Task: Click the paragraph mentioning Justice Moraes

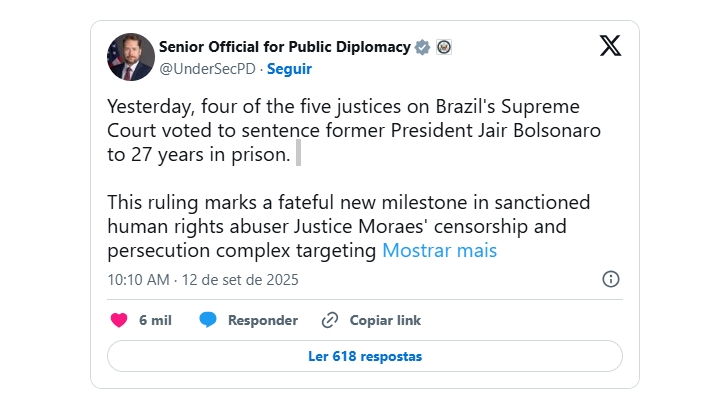Action: coord(349,227)
